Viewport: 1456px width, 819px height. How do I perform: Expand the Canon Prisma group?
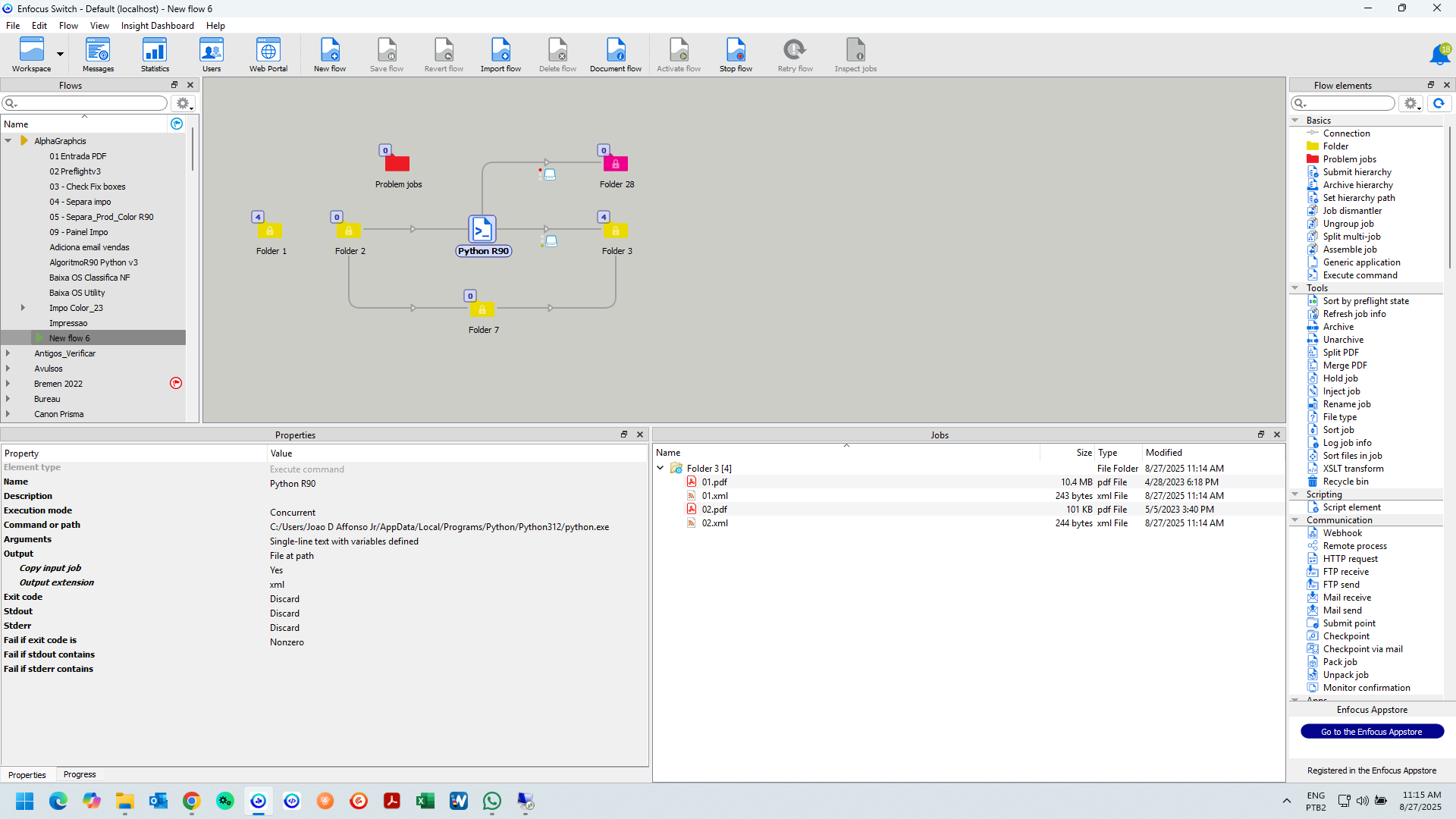tap(8, 414)
